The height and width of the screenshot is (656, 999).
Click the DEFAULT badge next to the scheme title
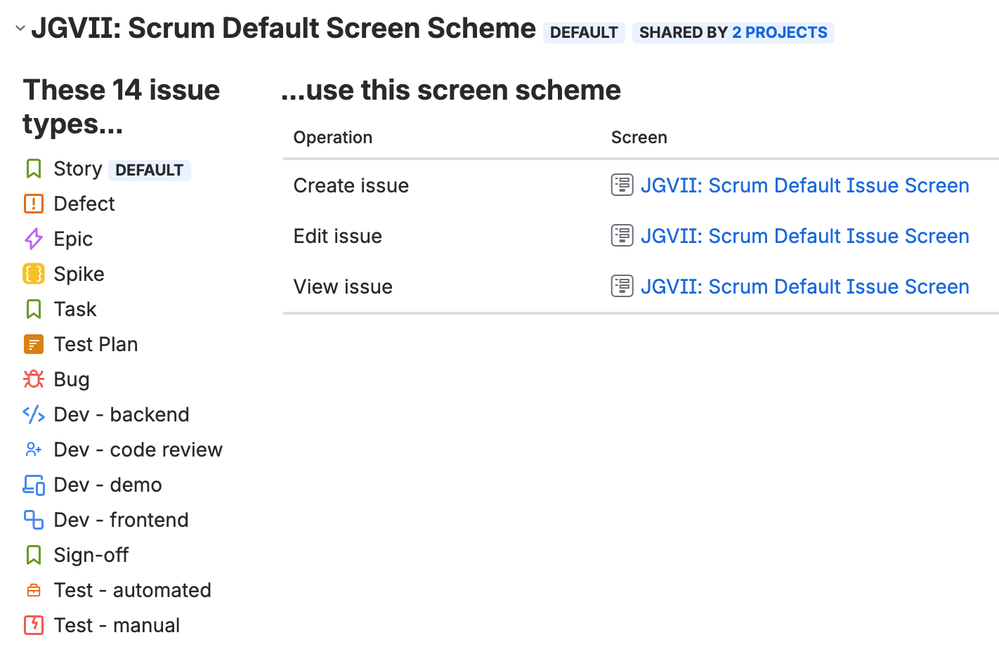click(584, 32)
